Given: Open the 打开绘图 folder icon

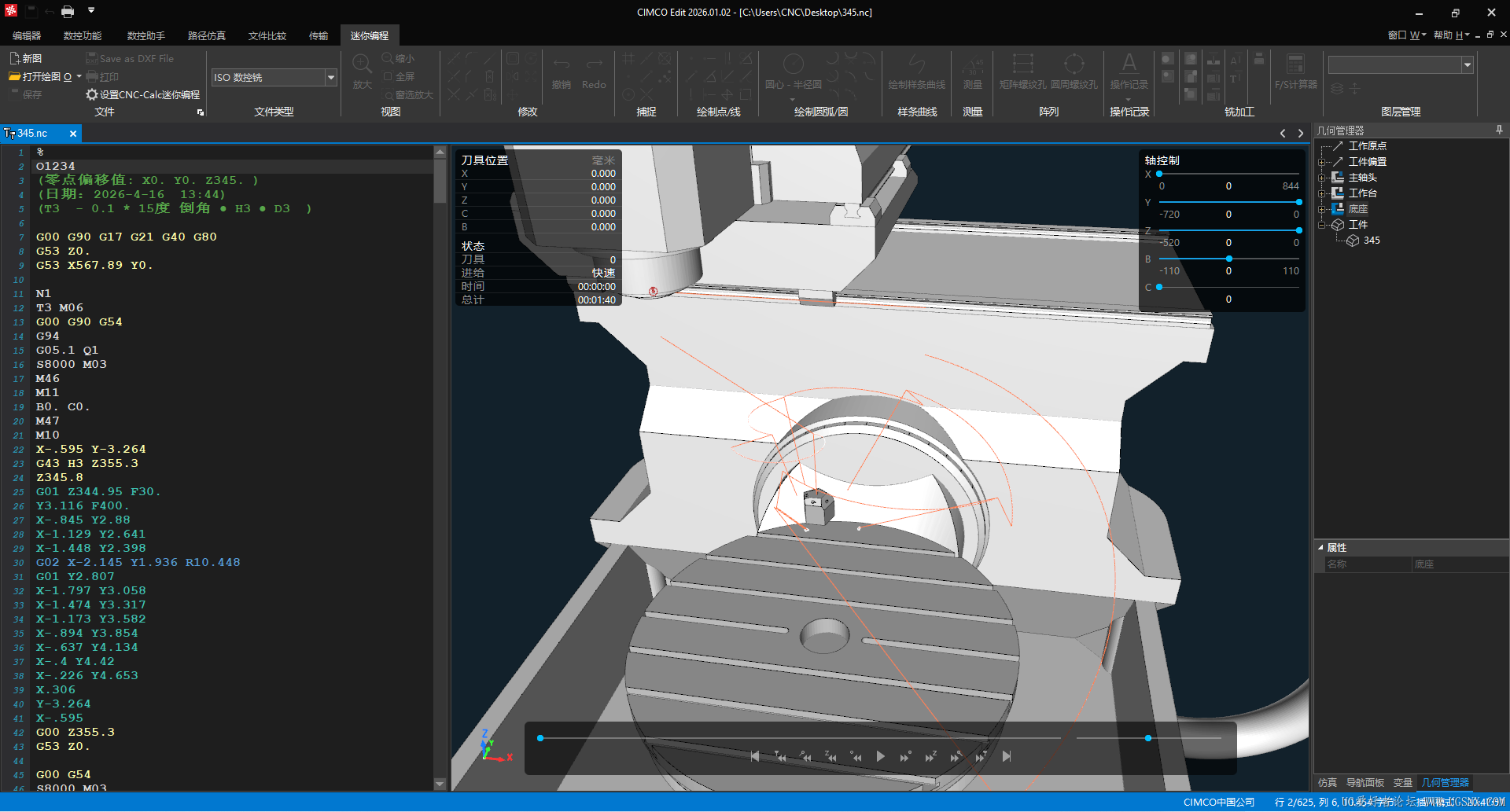Looking at the screenshot, I should click(14, 76).
